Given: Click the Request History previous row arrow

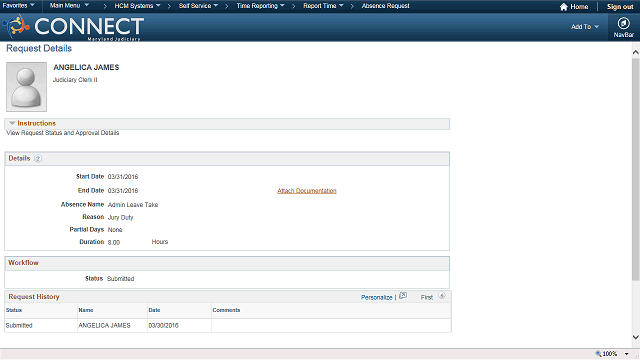Looking at the screenshot, I should (442, 296).
